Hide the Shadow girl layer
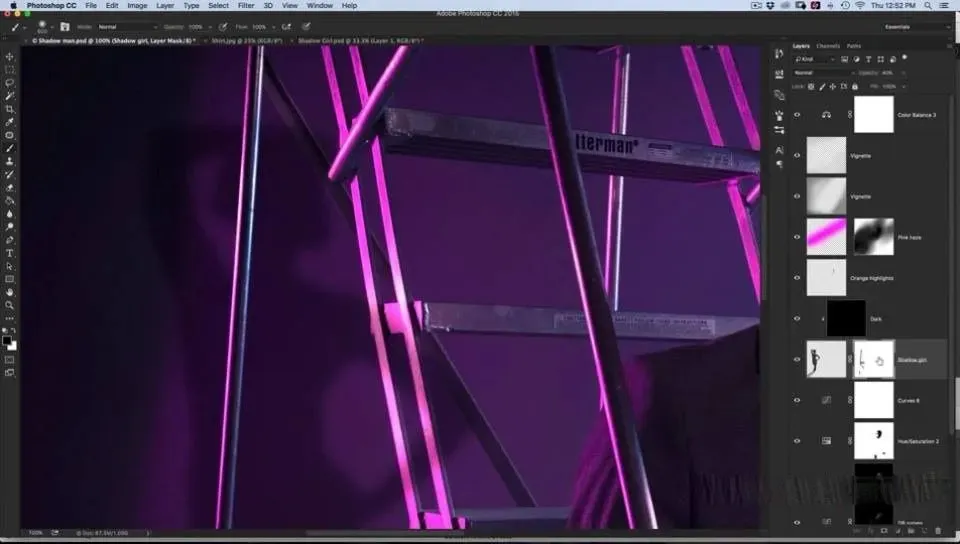The width and height of the screenshot is (960, 544). [x=797, y=359]
